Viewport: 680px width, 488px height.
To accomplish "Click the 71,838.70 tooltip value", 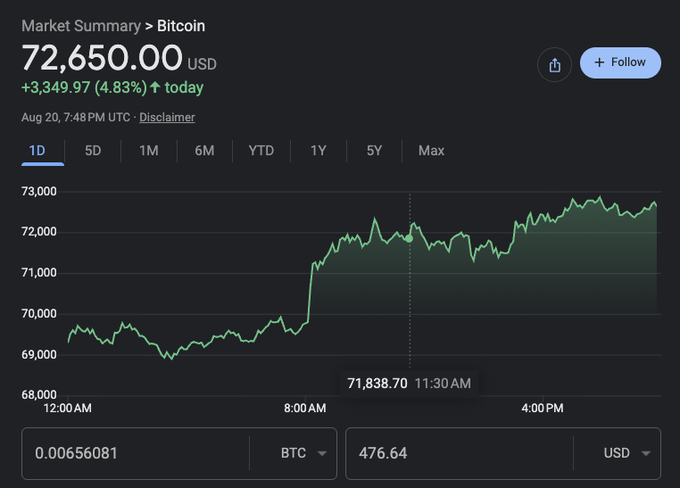I will pos(377,383).
